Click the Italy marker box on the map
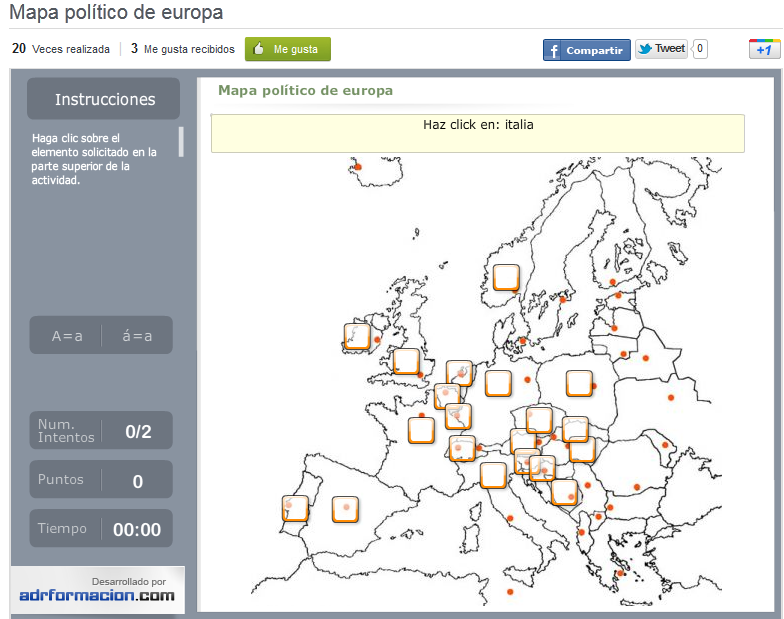This screenshot has height=619, width=784. (x=493, y=475)
